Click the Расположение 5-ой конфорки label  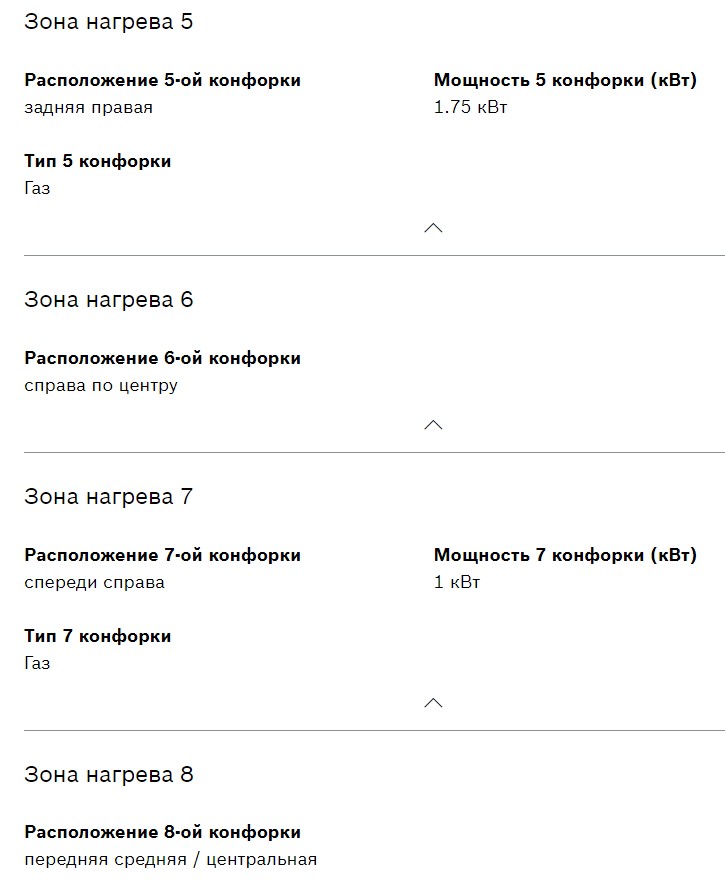click(x=162, y=80)
